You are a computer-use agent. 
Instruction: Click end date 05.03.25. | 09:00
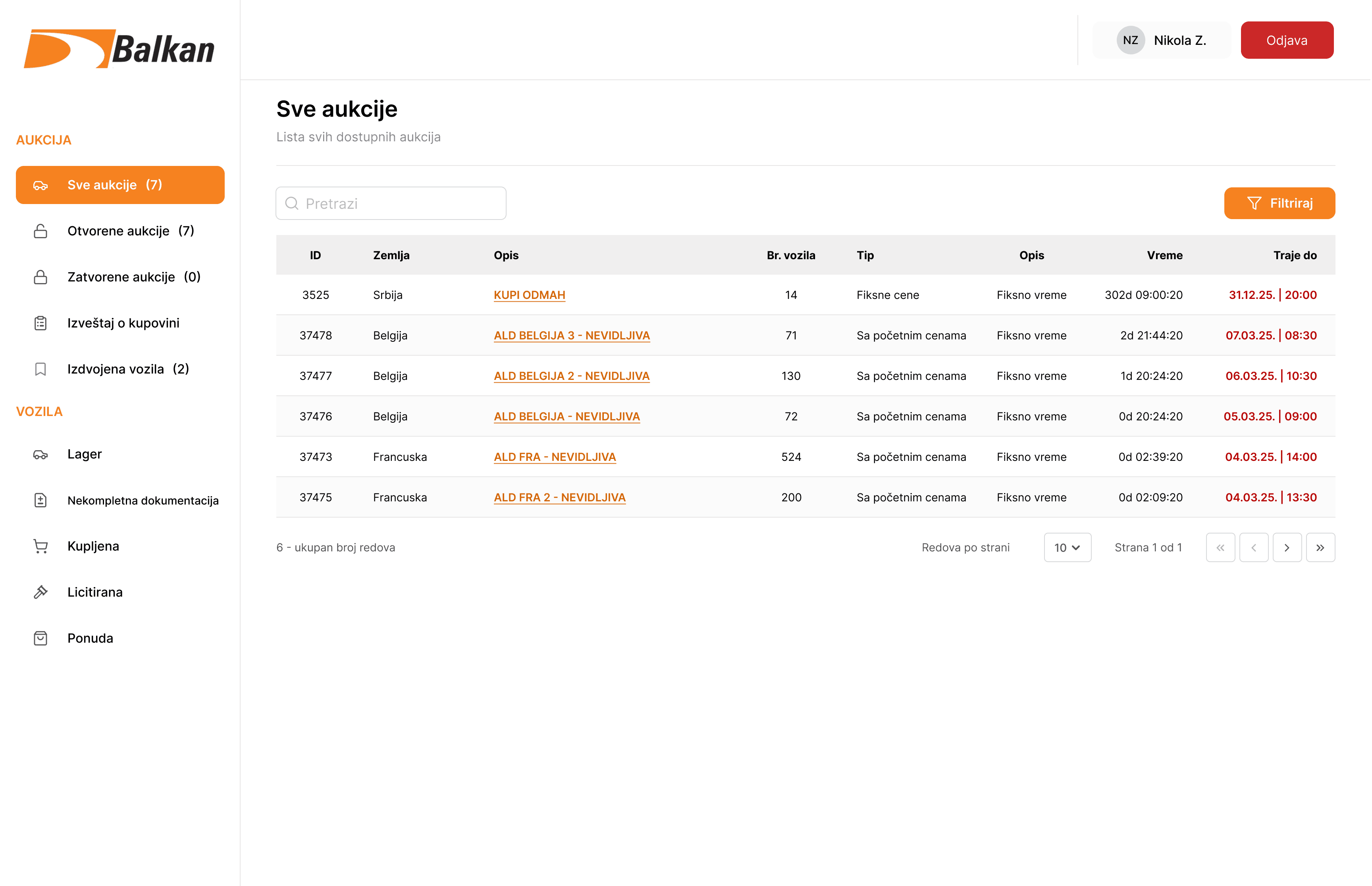1270,416
